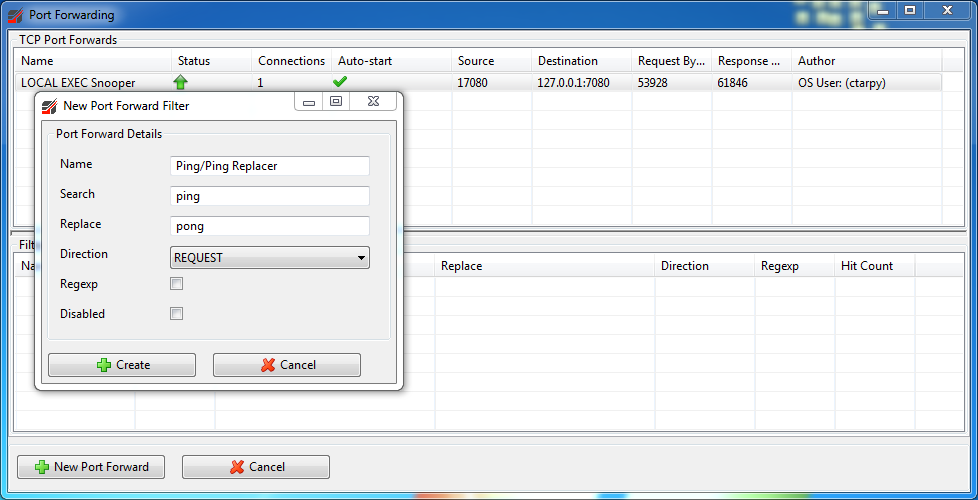Click the New Port Forward button

pyautogui.click(x=91, y=467)
